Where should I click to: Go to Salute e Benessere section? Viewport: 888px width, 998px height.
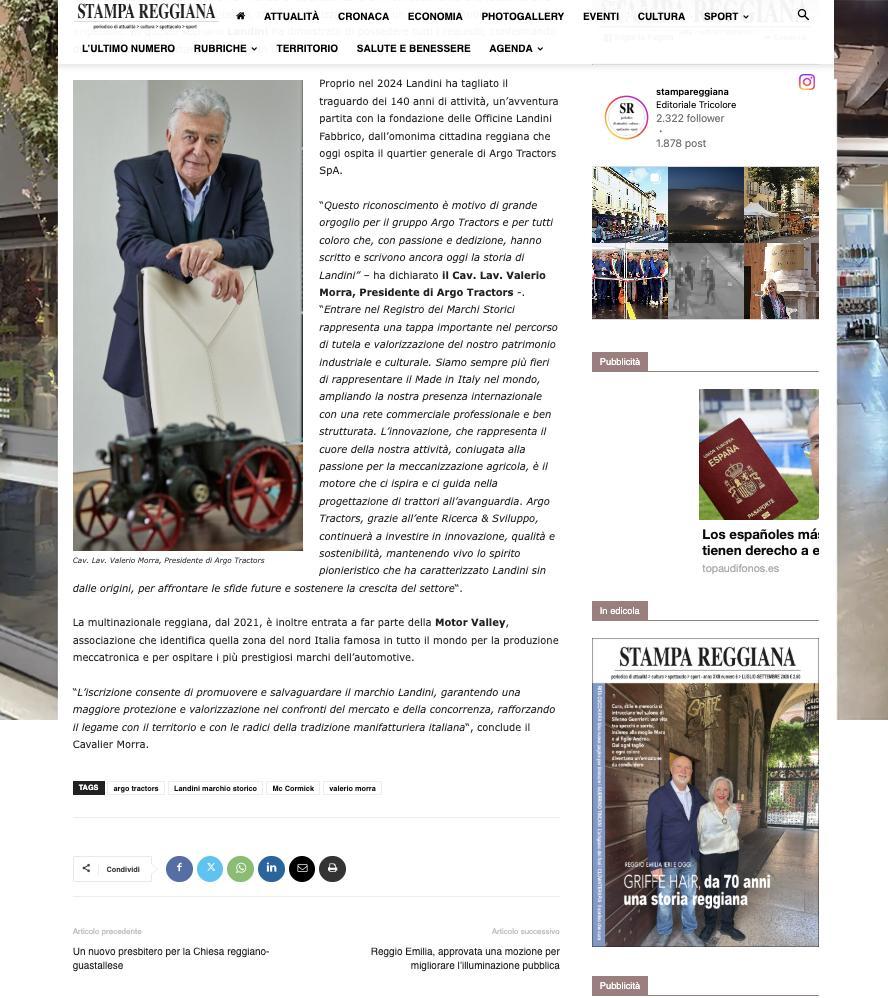[x=413, y=48]
